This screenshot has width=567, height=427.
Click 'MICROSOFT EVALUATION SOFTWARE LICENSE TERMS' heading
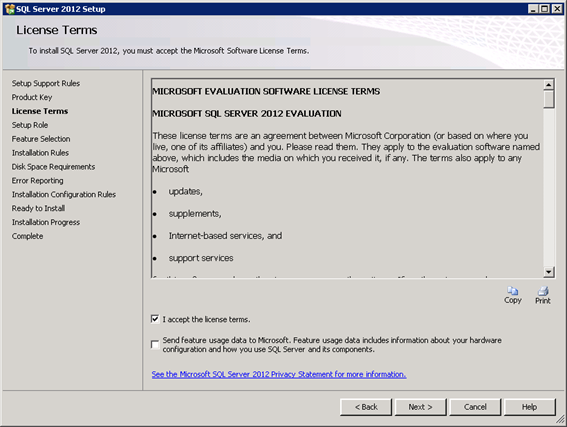[x=266, y=91]
